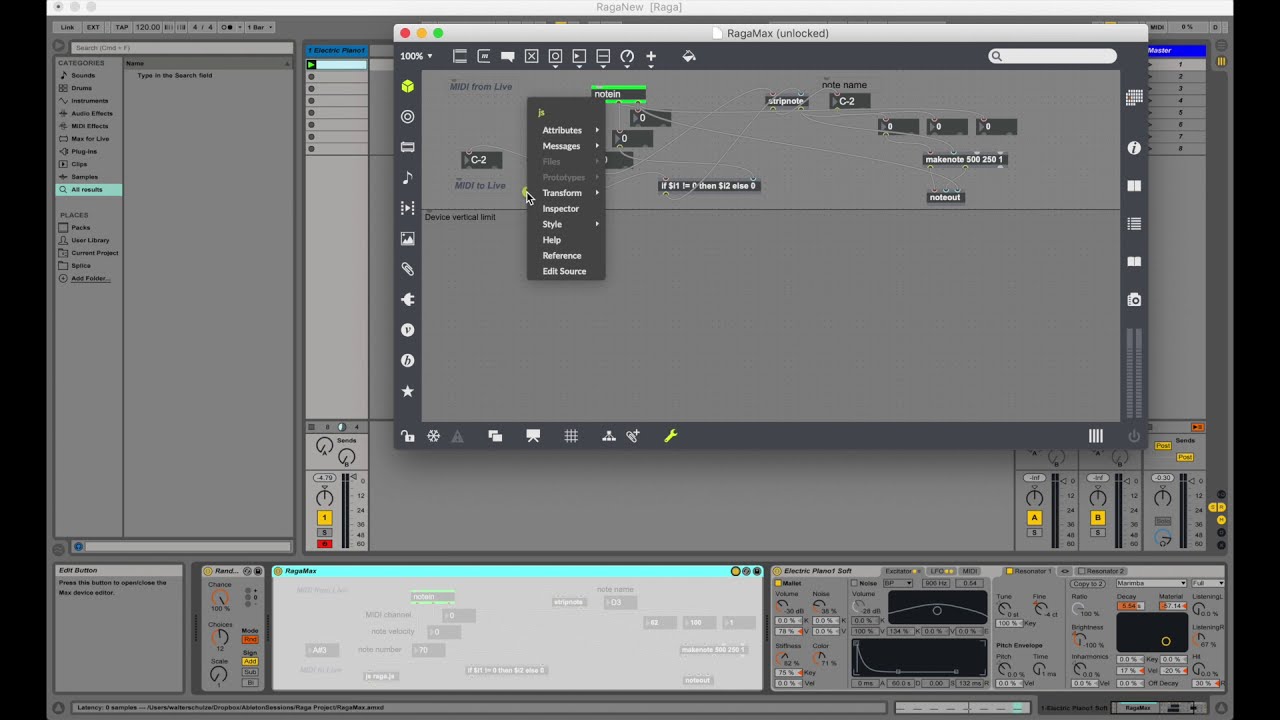Select the Toggle object from the Max toolbar

pyautogui.click(x=531, y=56)
